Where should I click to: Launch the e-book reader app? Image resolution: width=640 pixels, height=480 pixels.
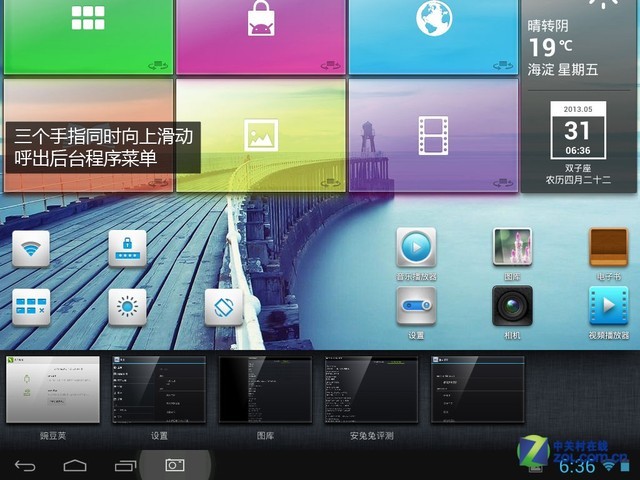608,247
